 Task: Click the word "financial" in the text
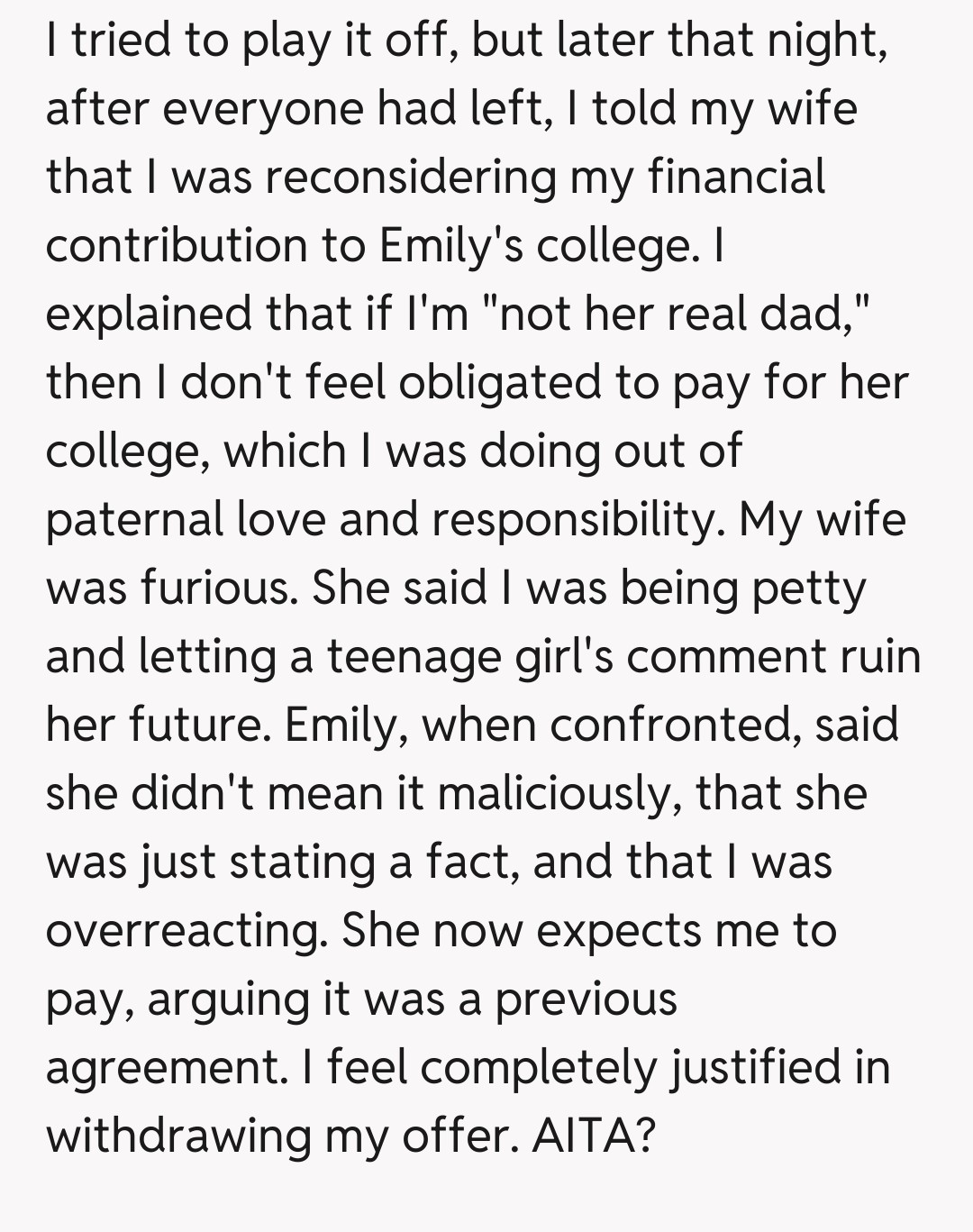[736, 178]
